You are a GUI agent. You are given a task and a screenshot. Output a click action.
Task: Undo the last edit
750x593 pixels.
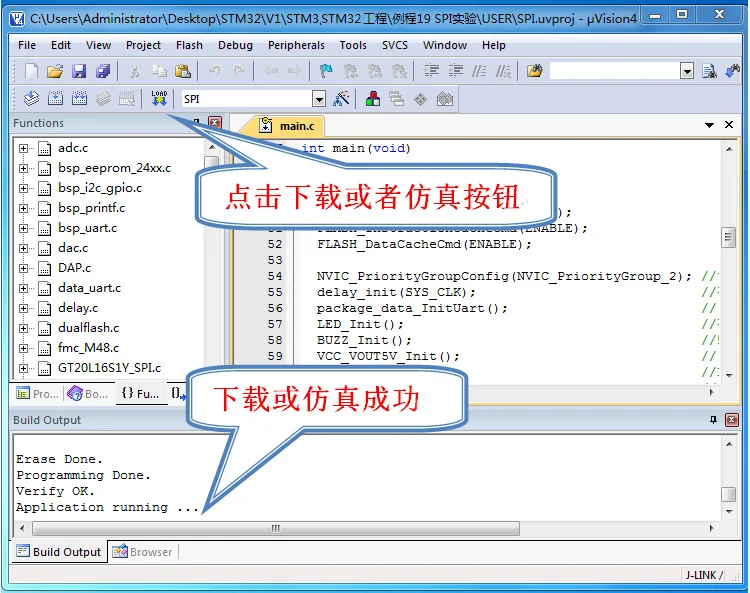[x=214, y=71]
